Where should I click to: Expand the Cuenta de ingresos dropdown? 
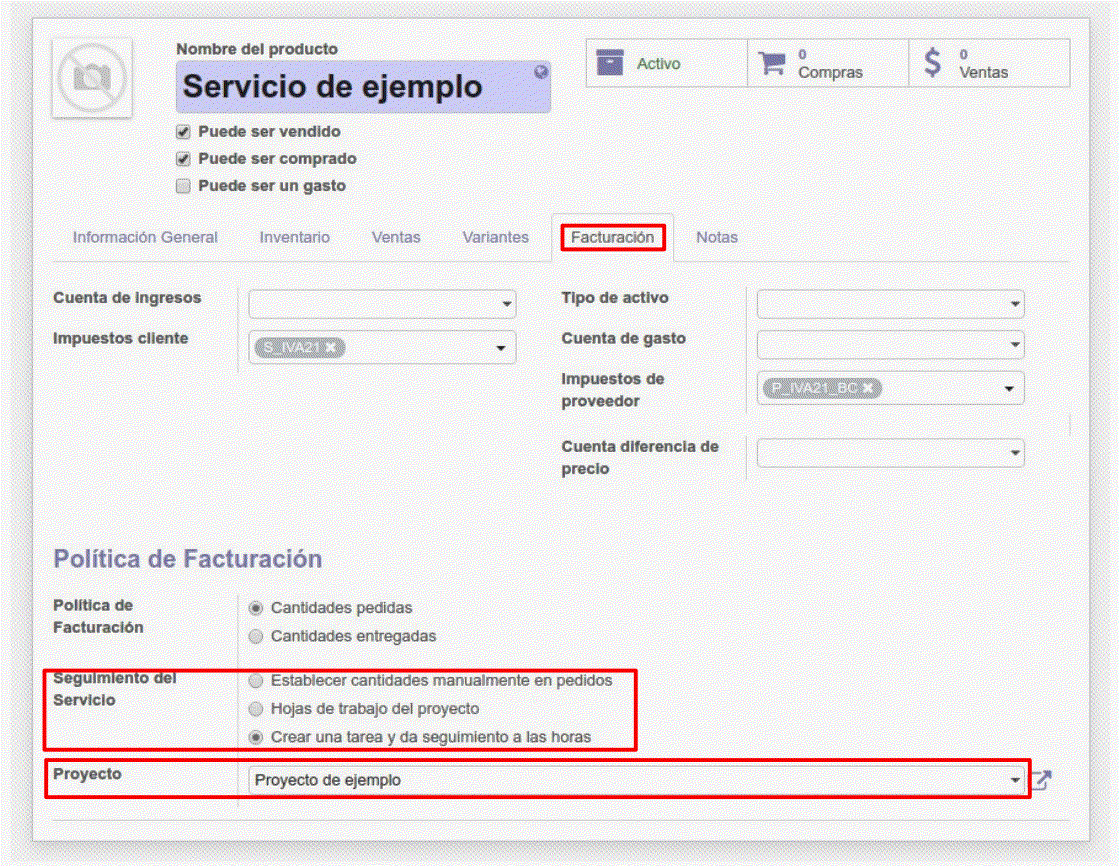click(x=507, y=304)
